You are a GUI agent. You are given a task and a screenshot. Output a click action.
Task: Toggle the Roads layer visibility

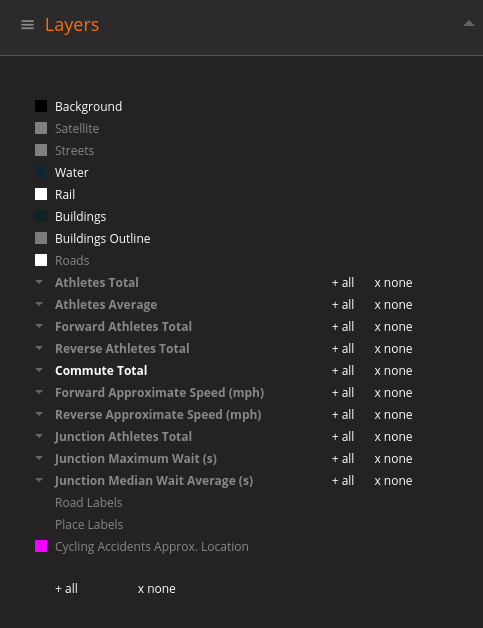72,260
